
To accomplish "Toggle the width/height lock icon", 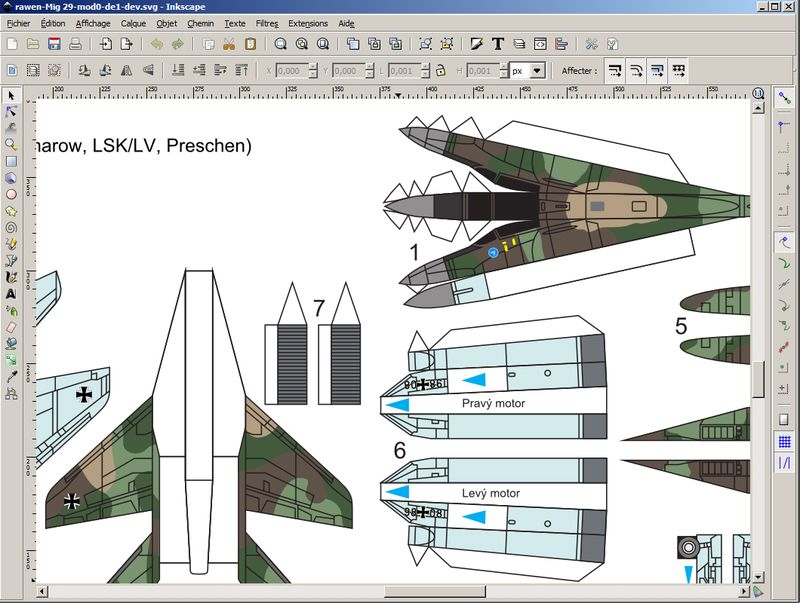I will point(440,71).
